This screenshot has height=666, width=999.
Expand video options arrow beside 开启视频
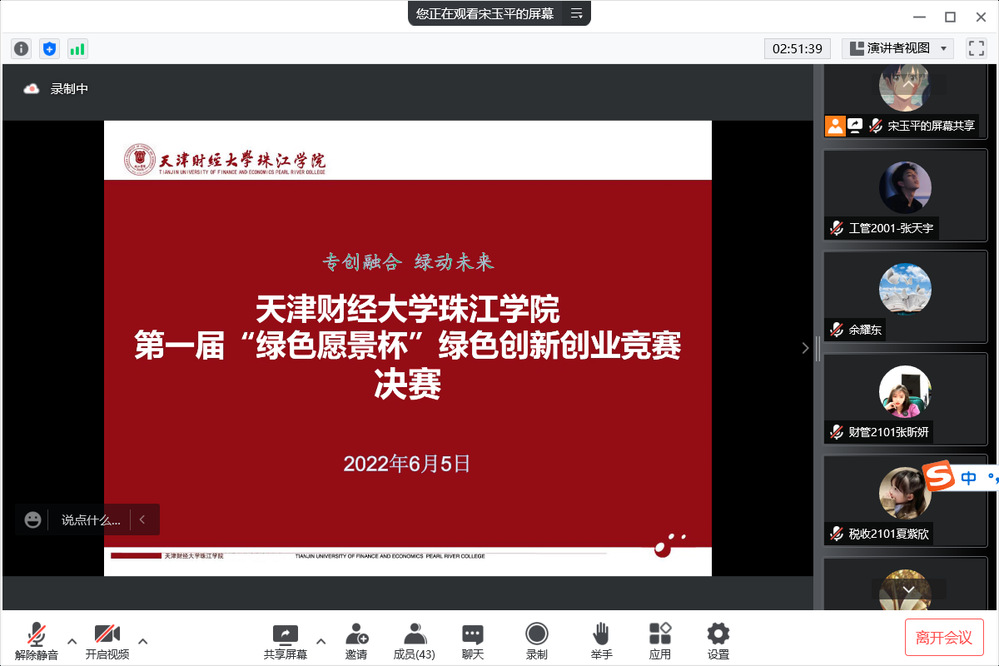pyautogui.click(x=143, y=641)
